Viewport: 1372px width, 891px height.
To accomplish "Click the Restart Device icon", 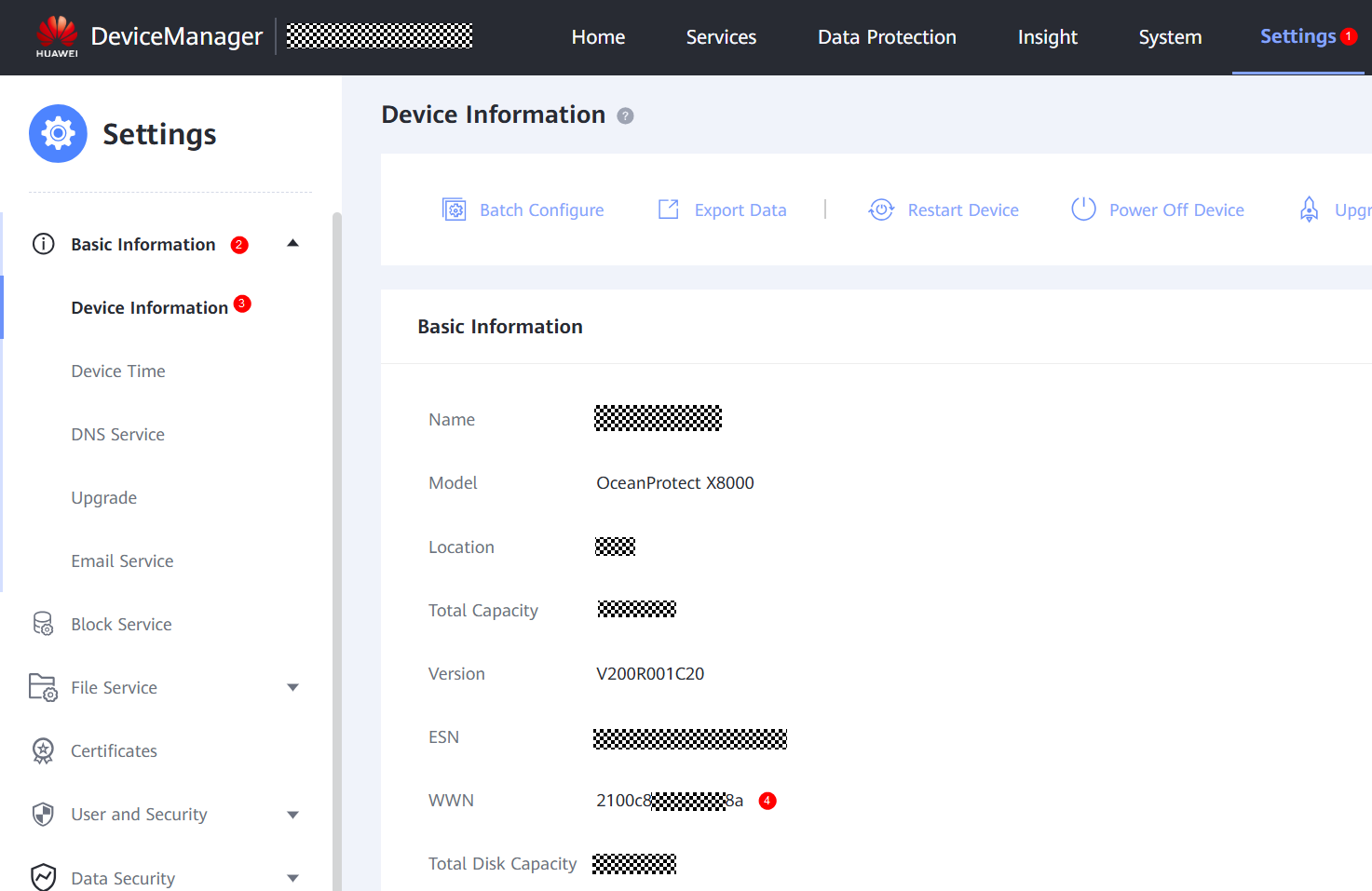I will pyautogui.click(x=881, y=209).
